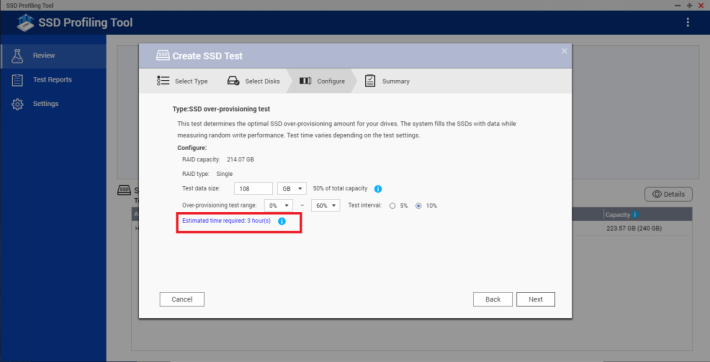Maximize the SSD Profiling Tool window
Viewport: 710px width, 362px height.
(x=690, y=5)
